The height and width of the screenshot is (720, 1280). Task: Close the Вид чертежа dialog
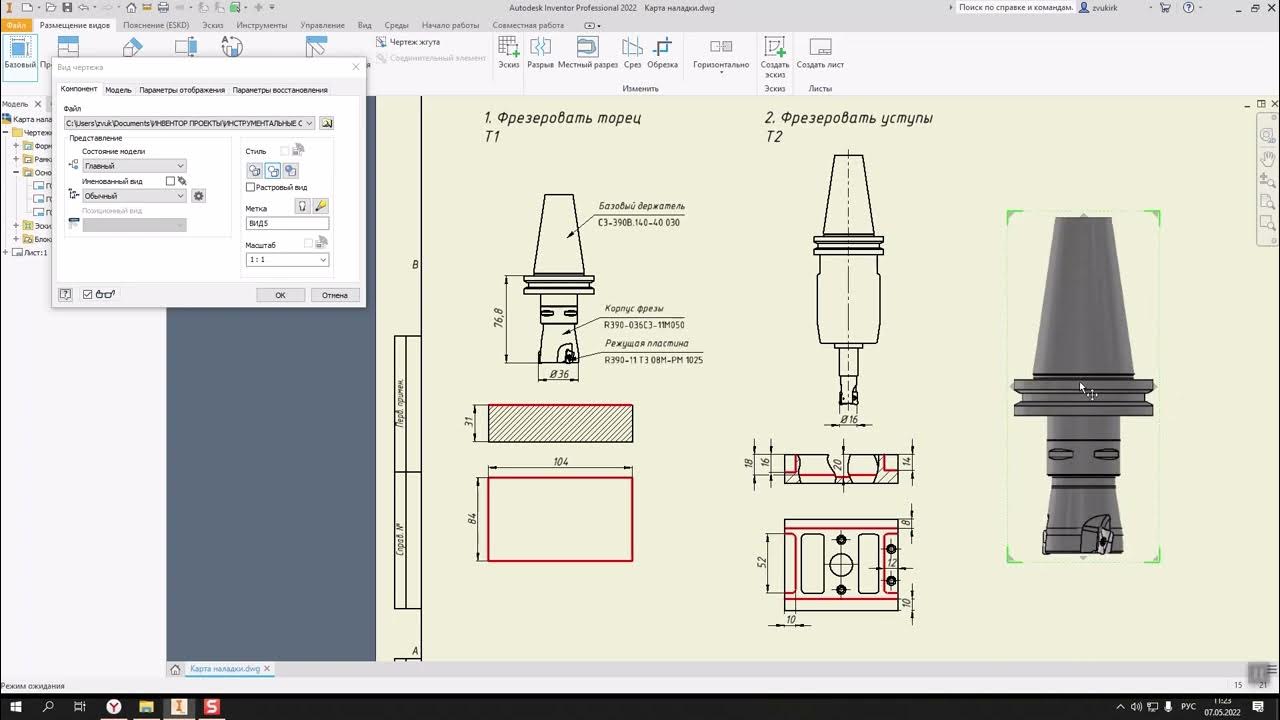click(356, 67)
